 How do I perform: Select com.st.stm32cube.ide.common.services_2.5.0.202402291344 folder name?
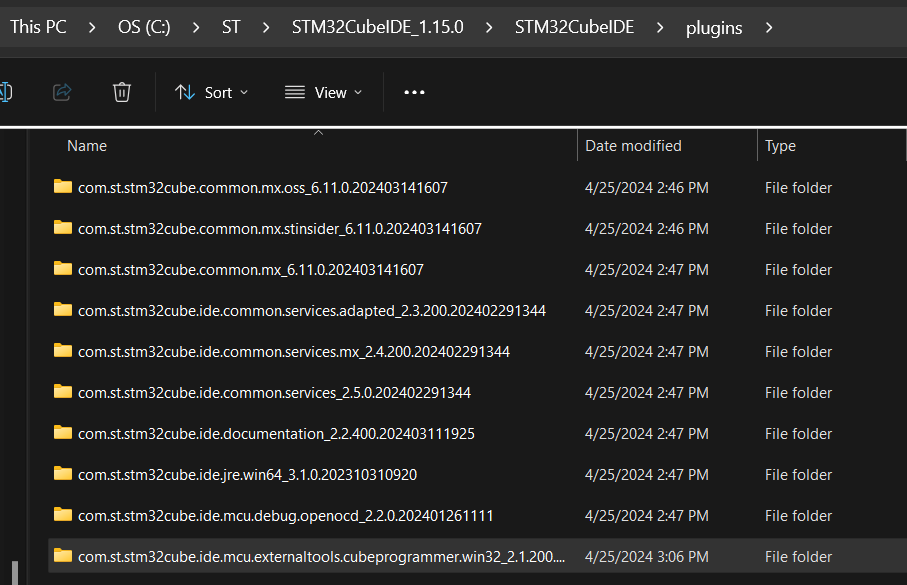[274, 393]
